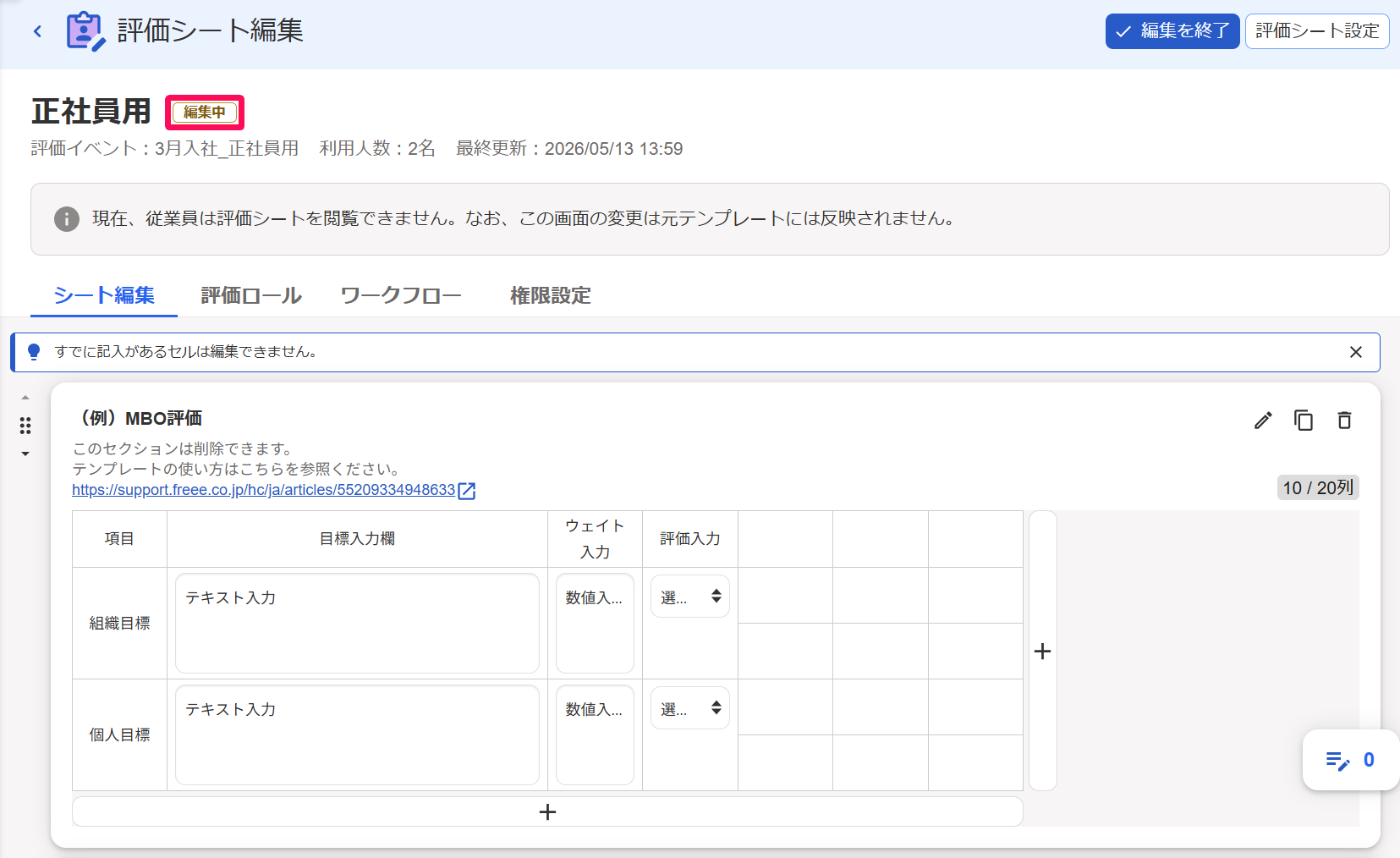The height and width of the screenshot is (858, 1400).
Task: Open the floating edit-notes counter button
Action: click(x=1350, y=760)
